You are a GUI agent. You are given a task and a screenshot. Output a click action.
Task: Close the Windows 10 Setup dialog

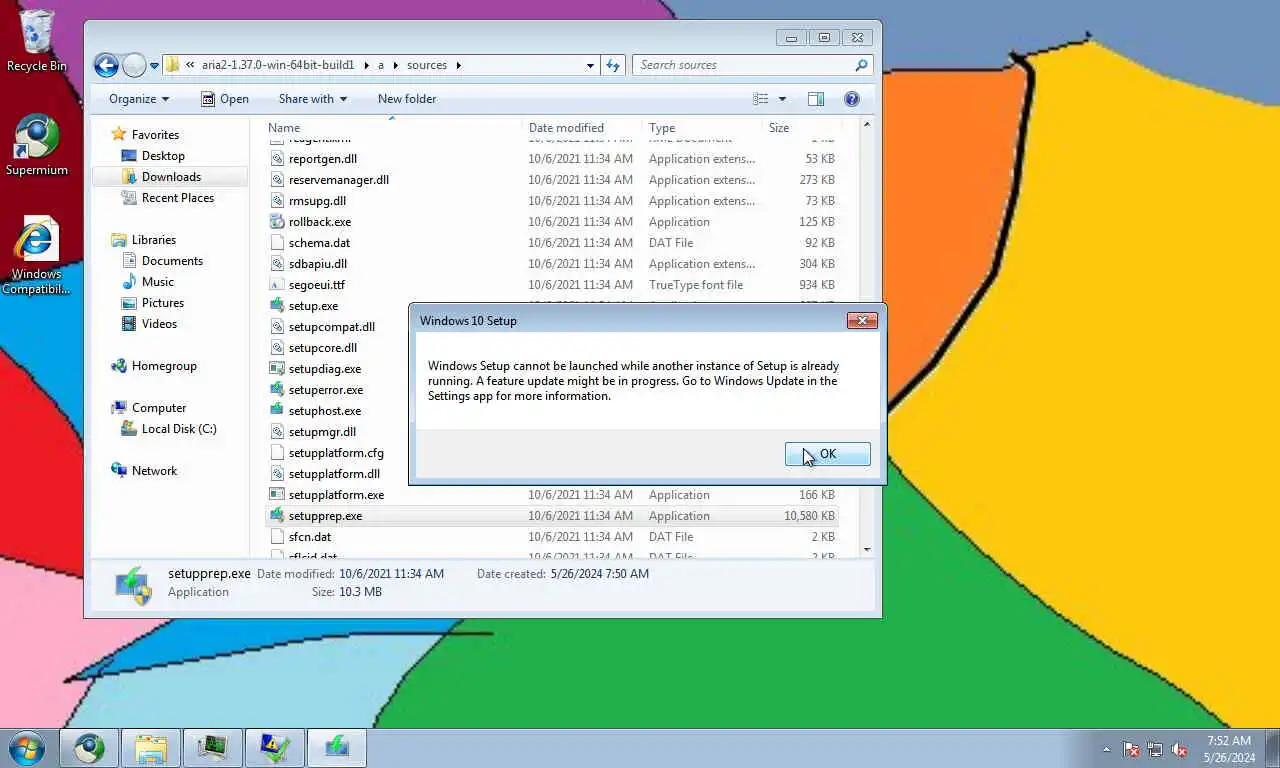click(862, 320)
